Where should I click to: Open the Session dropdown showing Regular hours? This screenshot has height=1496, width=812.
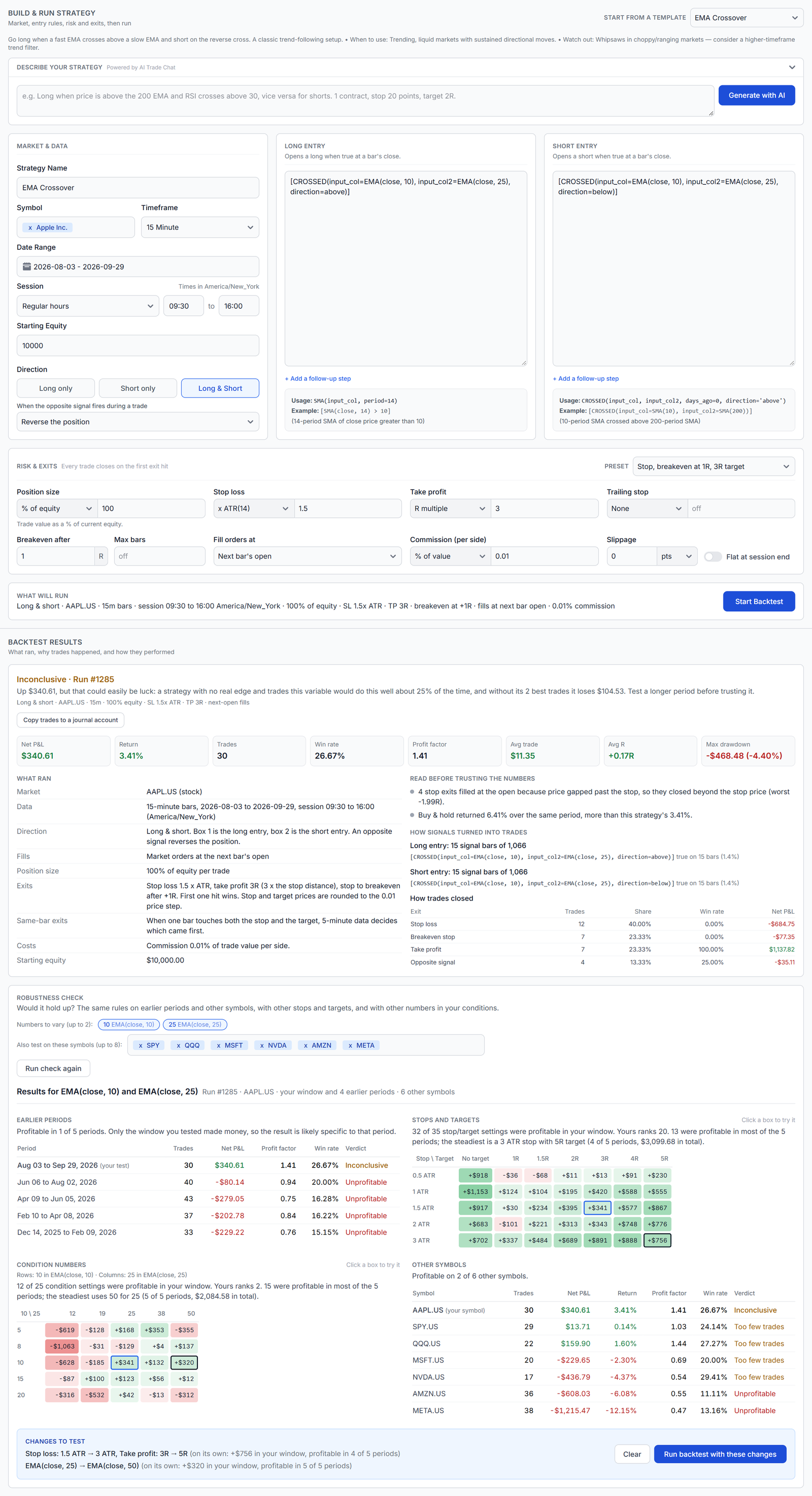(88, 306)
